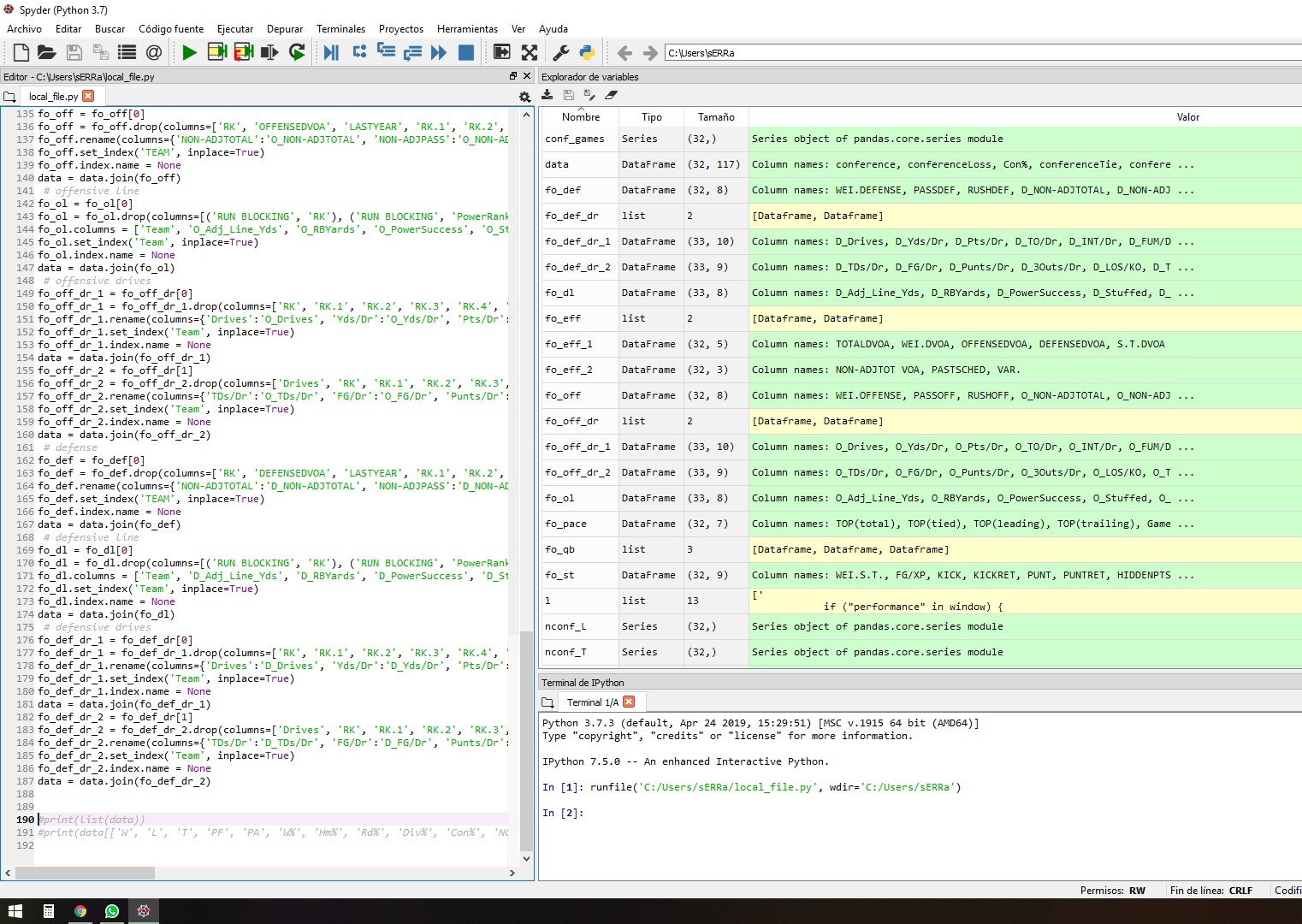Click the save file icon in the toolbar
Screen dimensions: 1302x924
74,52
